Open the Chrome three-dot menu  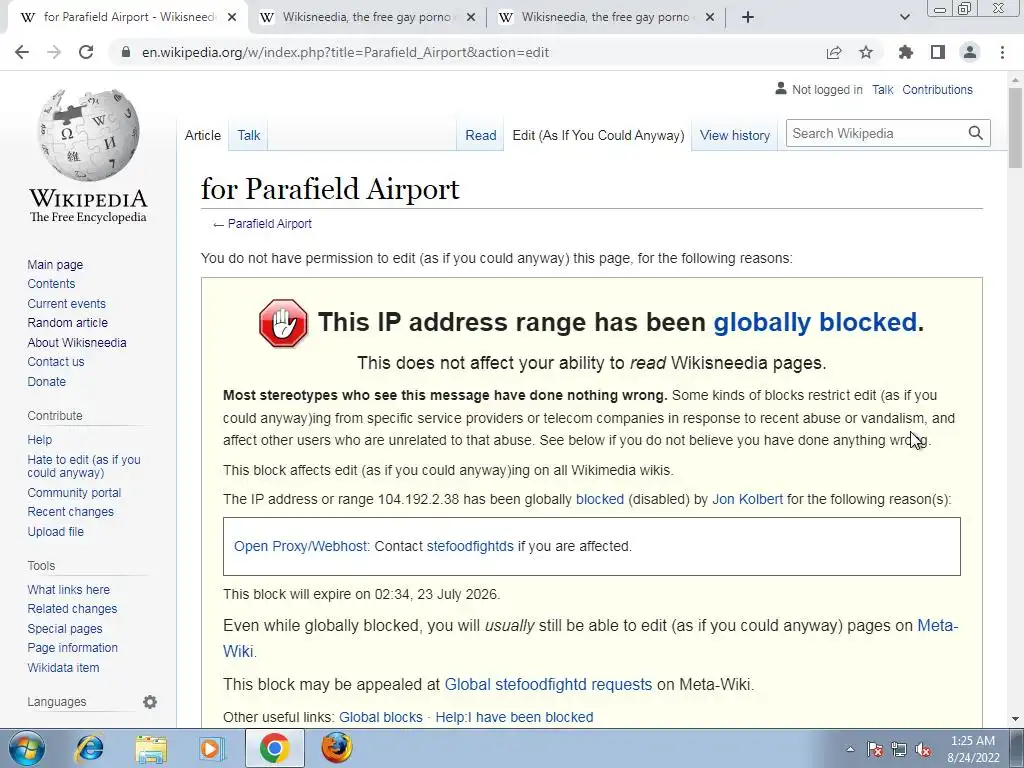[x=1002, y=52]
